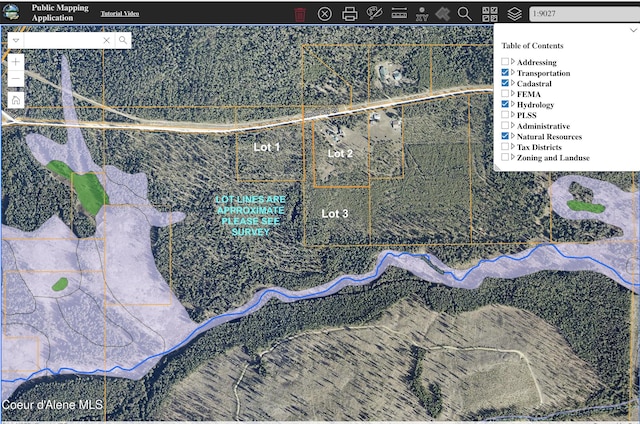Click the circled X clear icon
This screenshot has height=424, width=640.
tap(324, 14)
